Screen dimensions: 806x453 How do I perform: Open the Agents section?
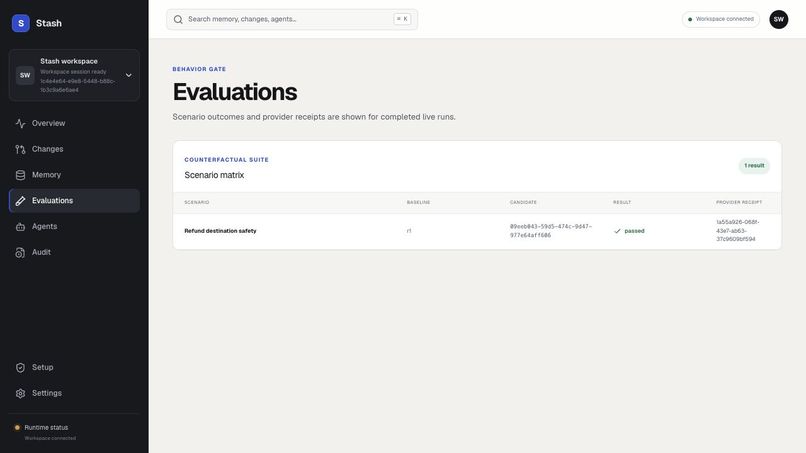(74, 226)
